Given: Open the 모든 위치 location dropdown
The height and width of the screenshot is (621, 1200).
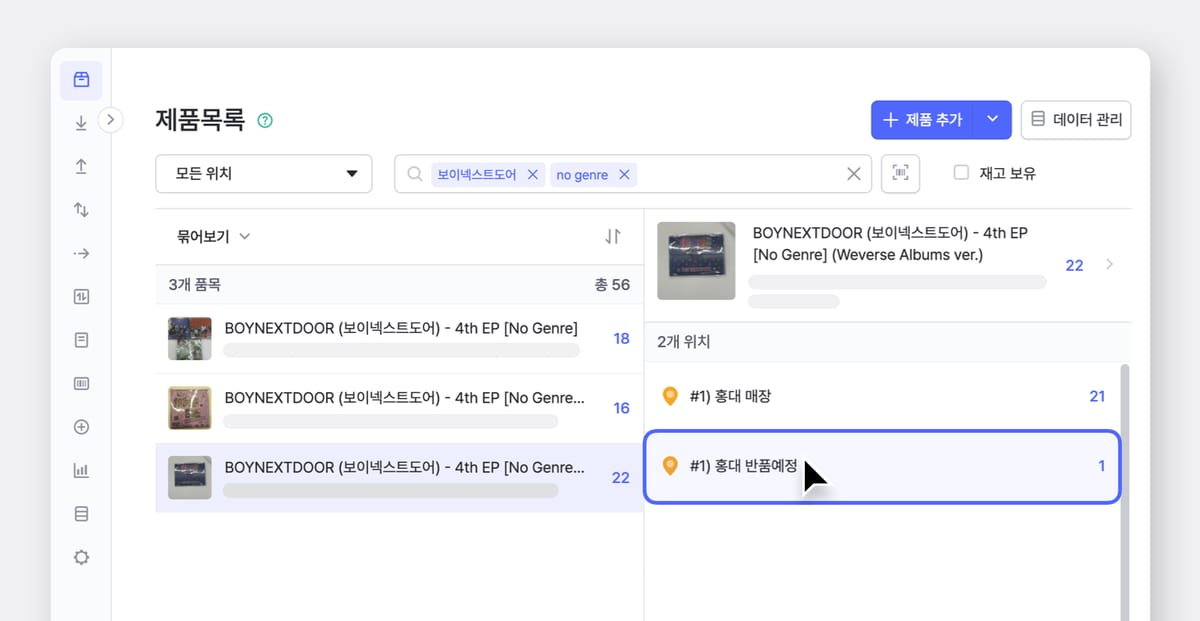Looking at the screenshot, I should 263,173.
